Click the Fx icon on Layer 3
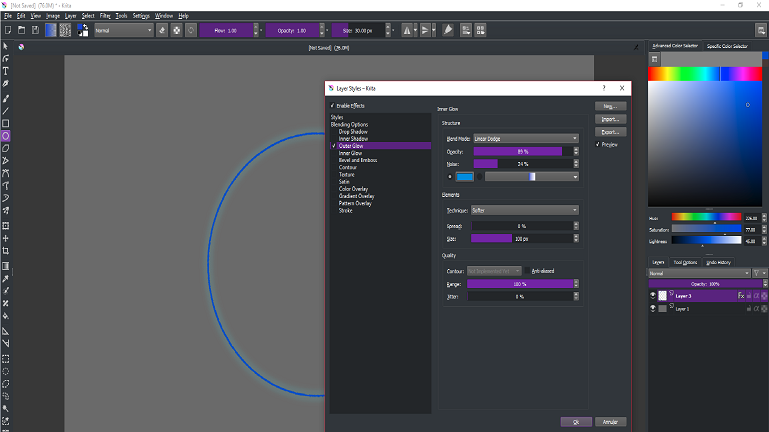 pos(741,296)
